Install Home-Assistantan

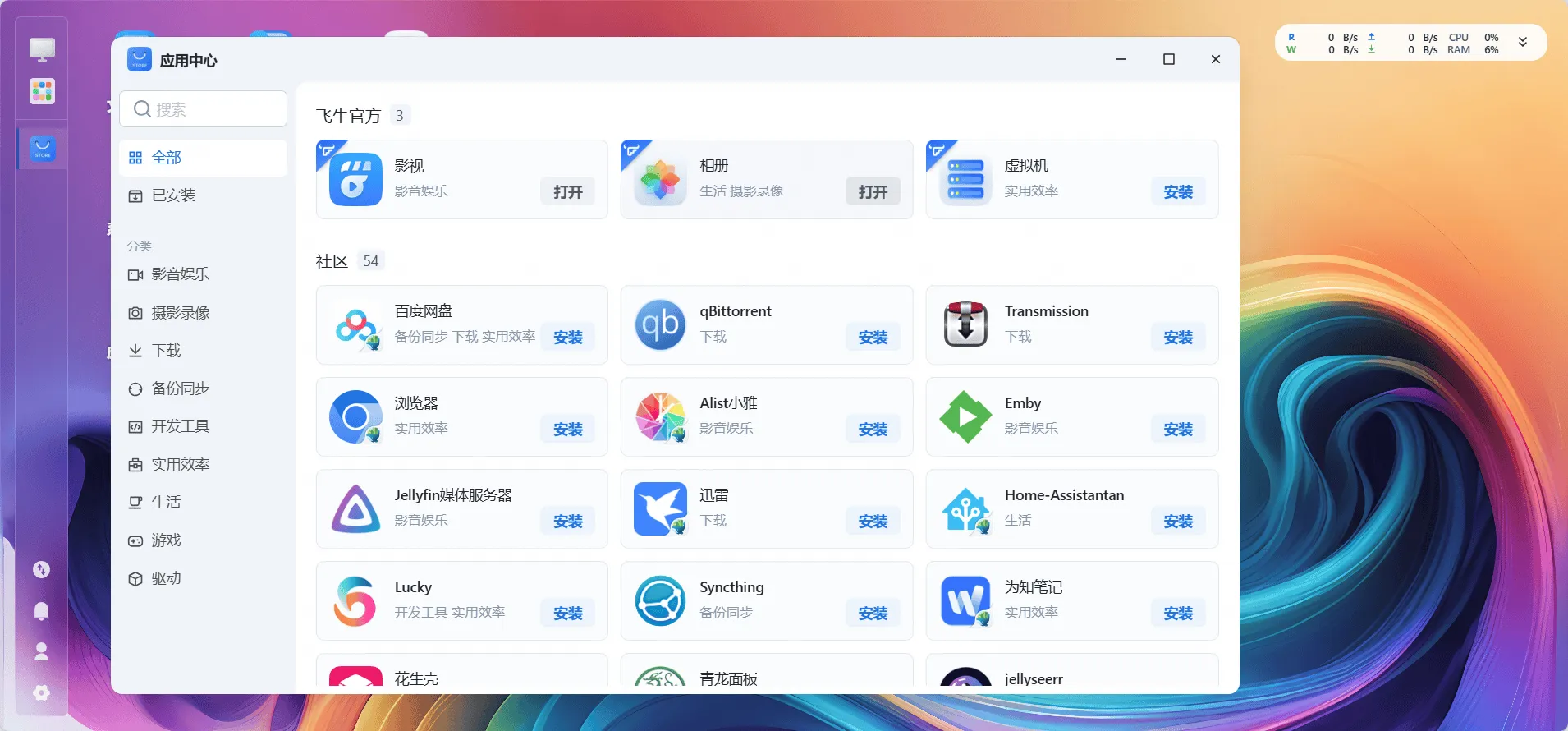(1178, 522)
